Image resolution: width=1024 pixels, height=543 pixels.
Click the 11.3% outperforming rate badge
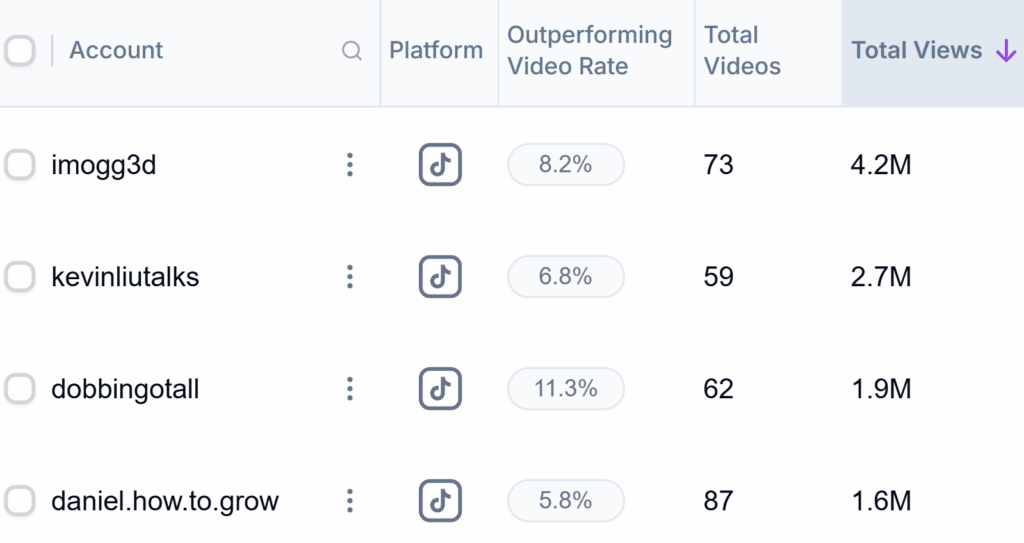click(x=566, y=389)
